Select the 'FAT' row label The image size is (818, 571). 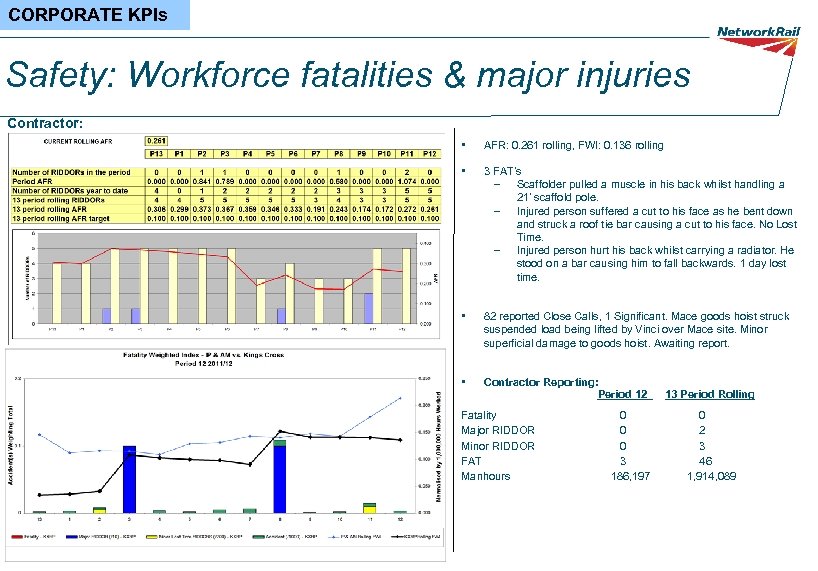[471, 461]
